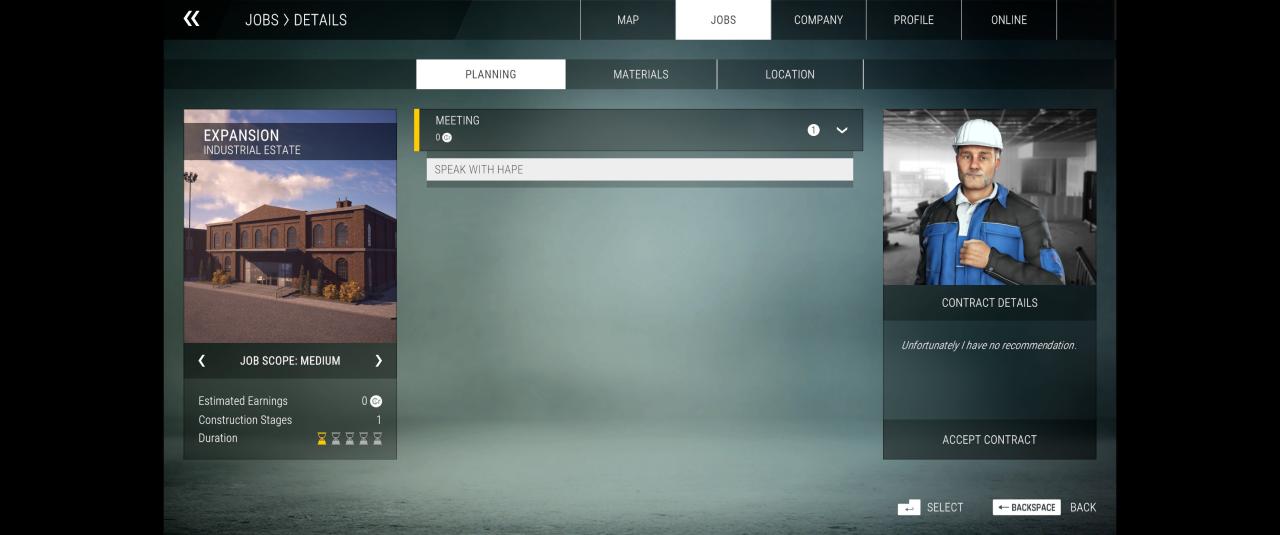
Task: Open the Map tab
Action: [x=627, y=20]
